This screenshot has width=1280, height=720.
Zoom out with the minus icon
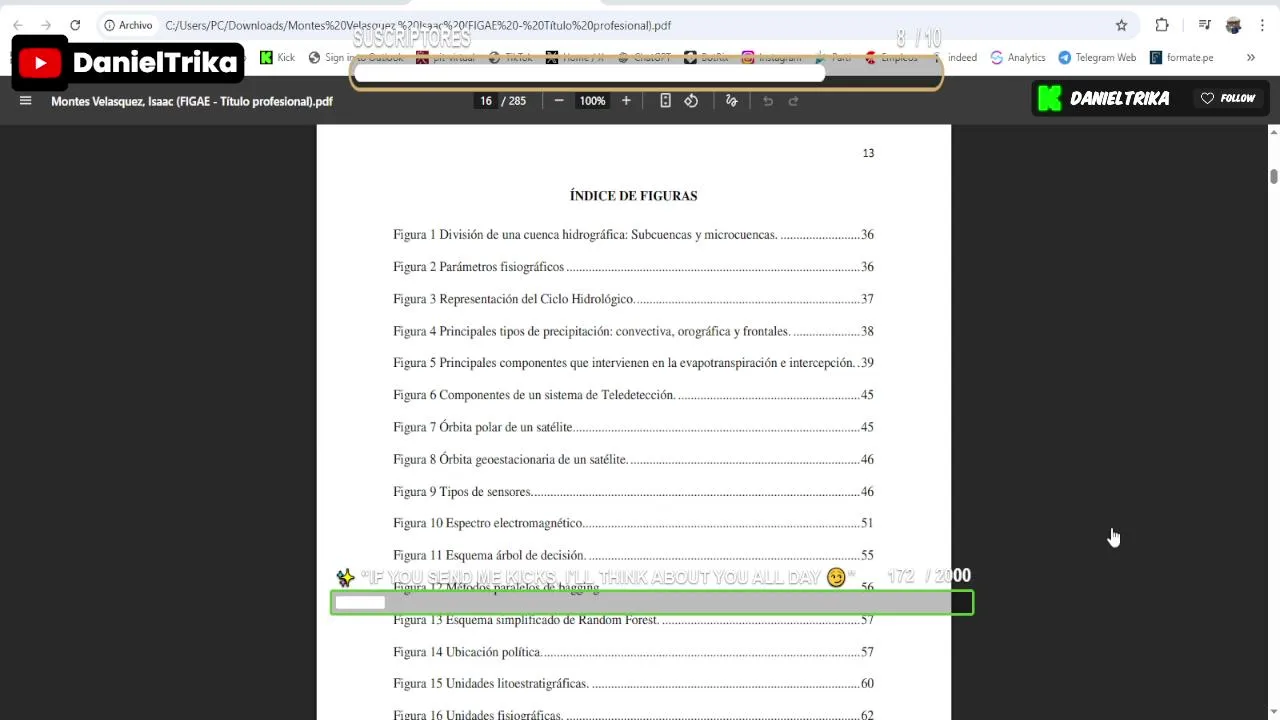(559, 100)
